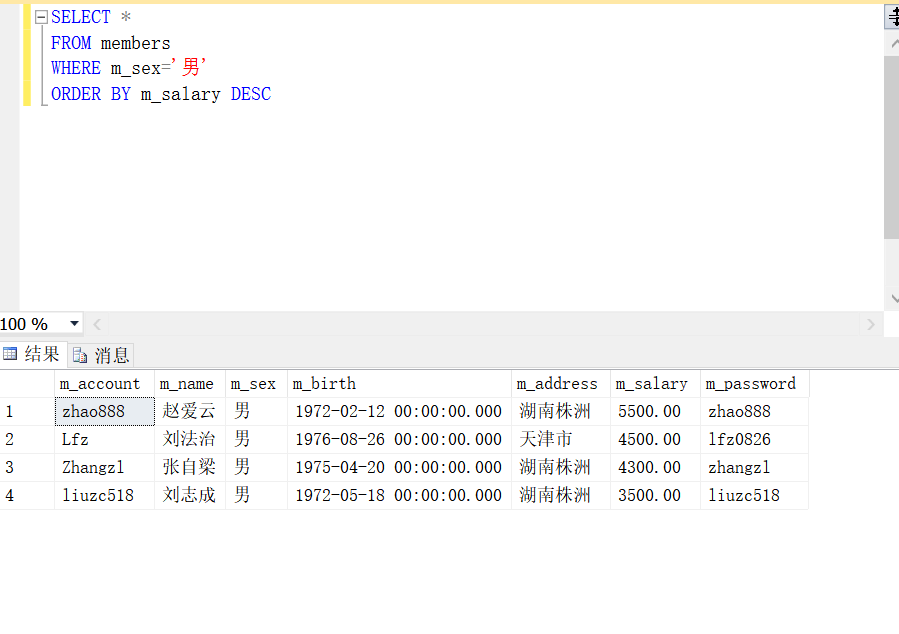
Task: Click the editor scrollbar down arrow
Action: pos(893,299)
